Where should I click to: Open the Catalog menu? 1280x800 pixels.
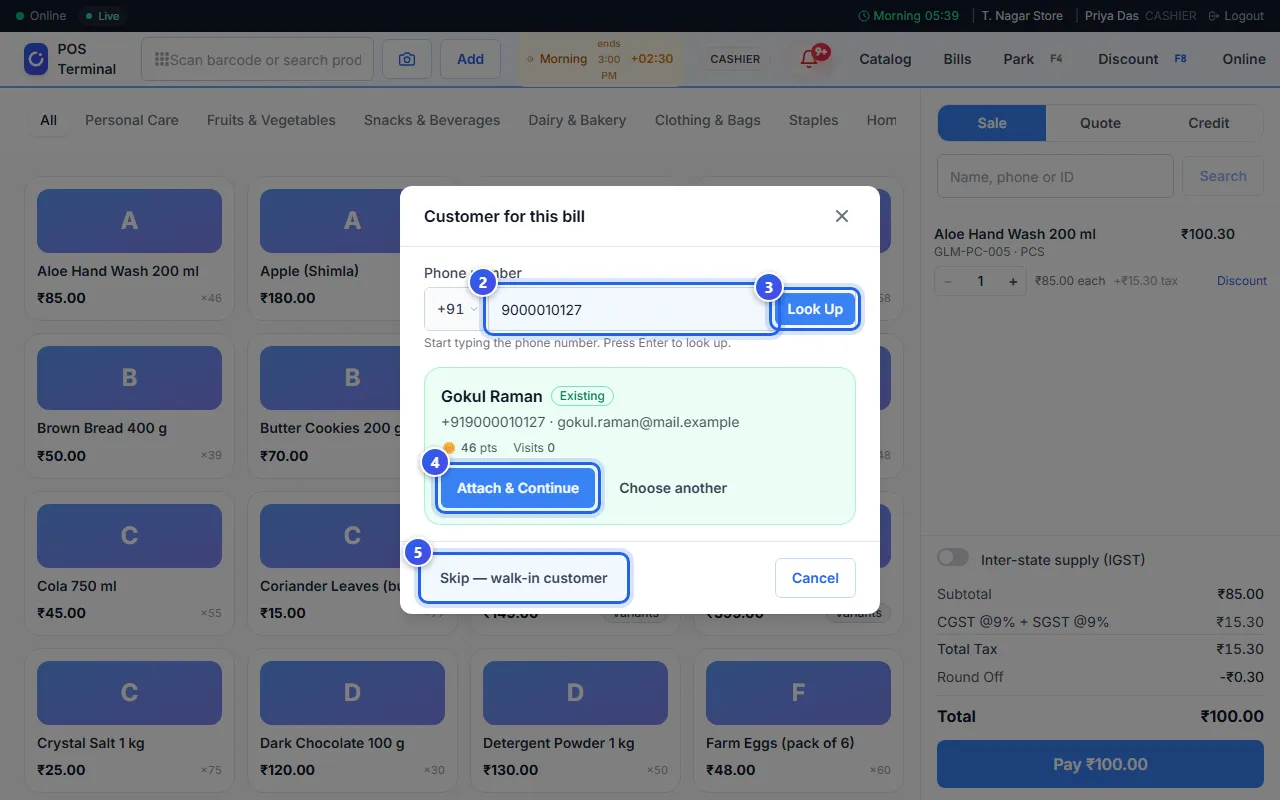coord(885,59)
